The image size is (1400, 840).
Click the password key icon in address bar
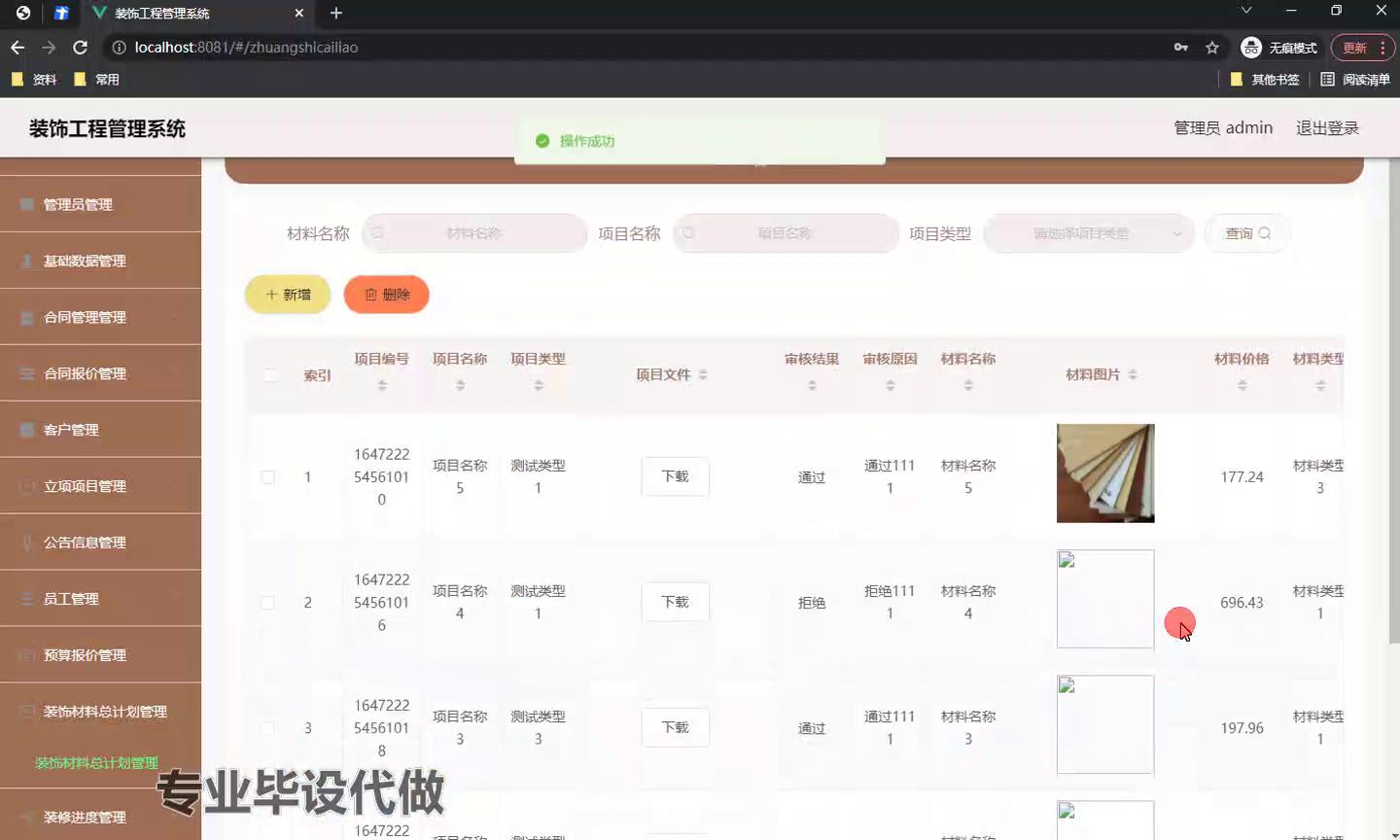pos(1180,47)
